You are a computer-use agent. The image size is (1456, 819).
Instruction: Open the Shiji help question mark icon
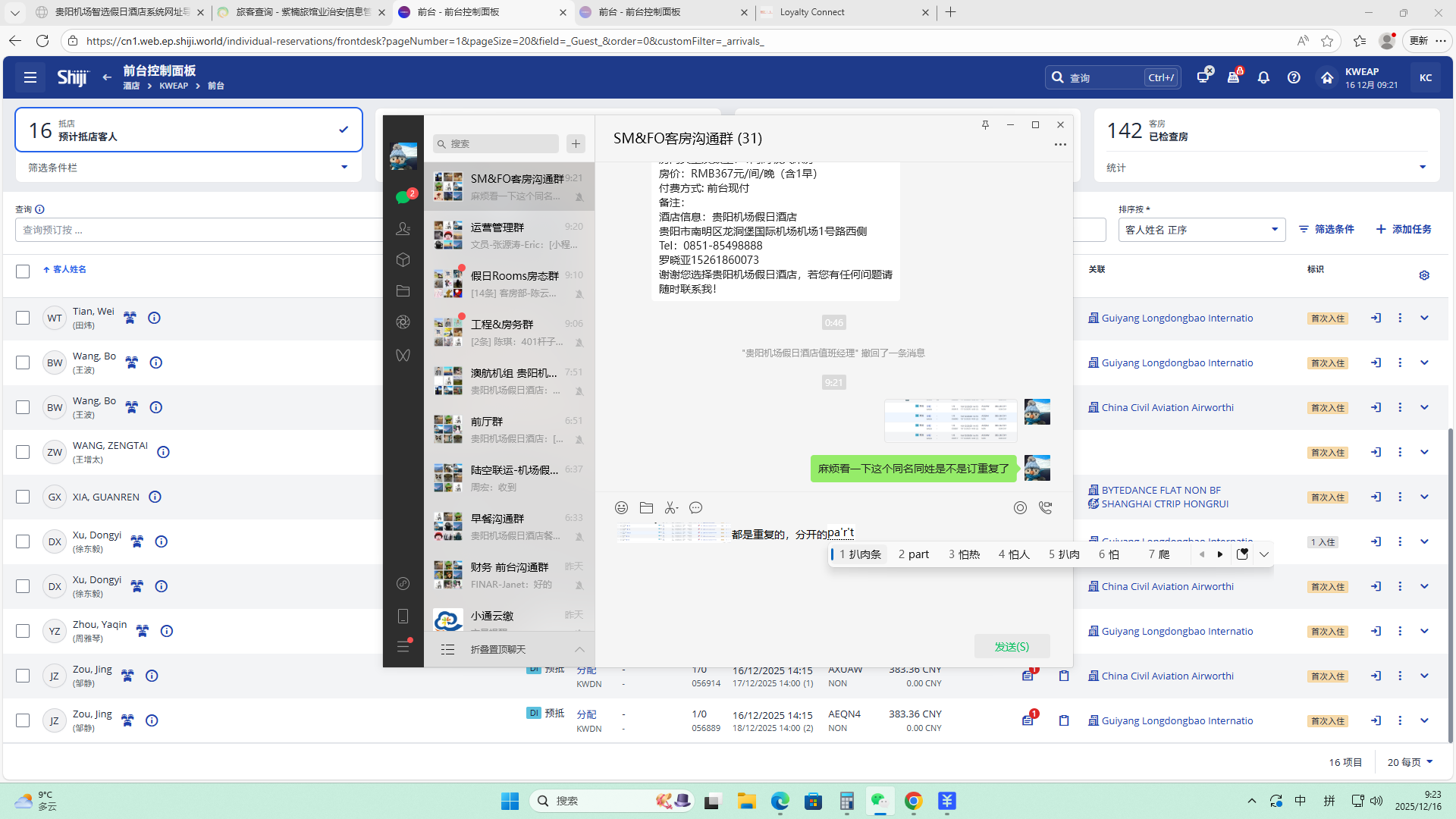pos(1294,77)
